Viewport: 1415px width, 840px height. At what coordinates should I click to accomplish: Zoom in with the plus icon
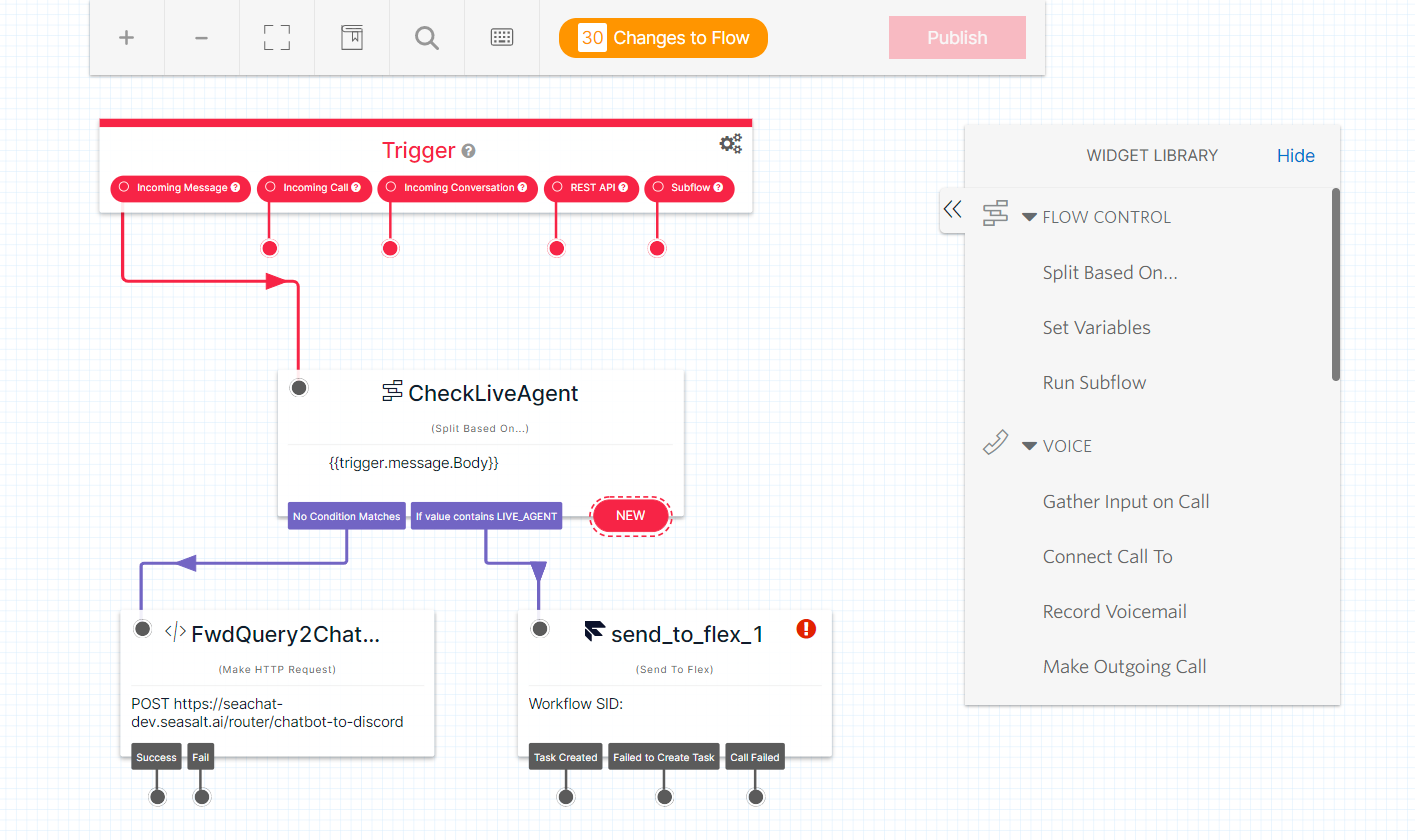pyautogui.click(x=126, y=37)
